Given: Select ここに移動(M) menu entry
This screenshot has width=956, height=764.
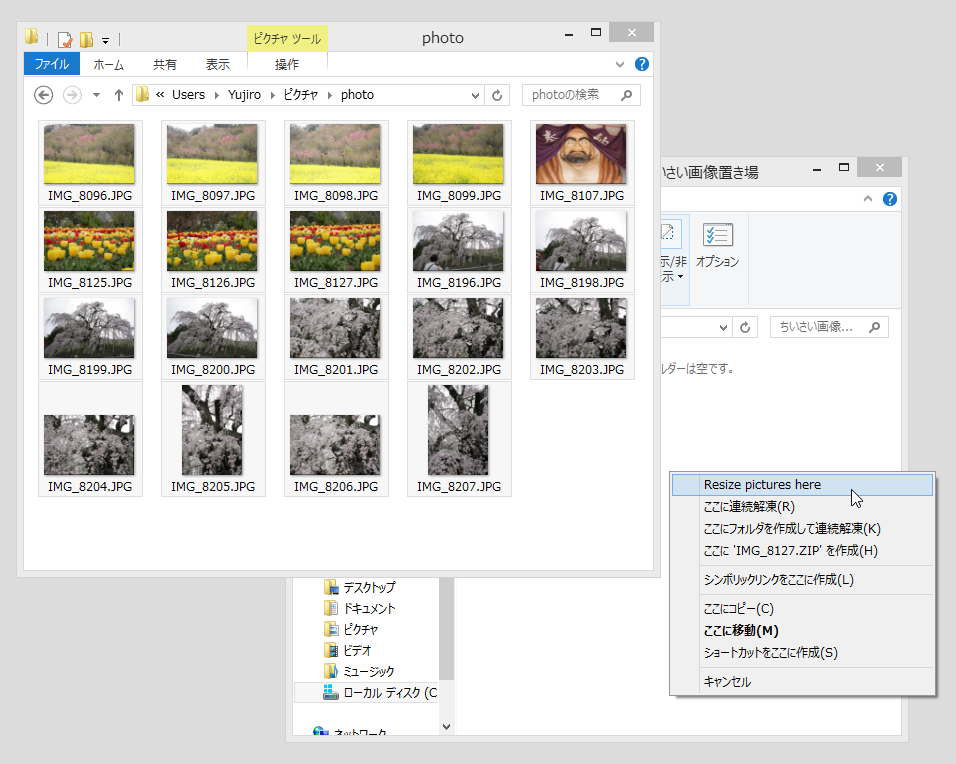Looking at the screenshot, I should [x=802, y=631].
